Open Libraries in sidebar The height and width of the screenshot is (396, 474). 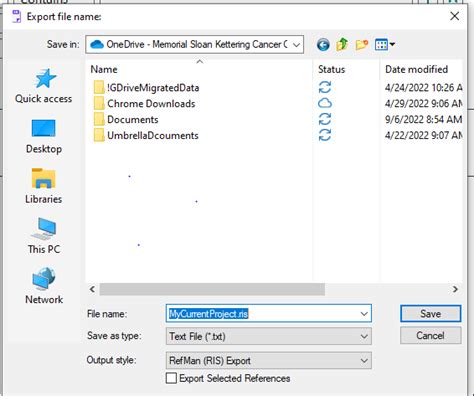coord(44,186)
